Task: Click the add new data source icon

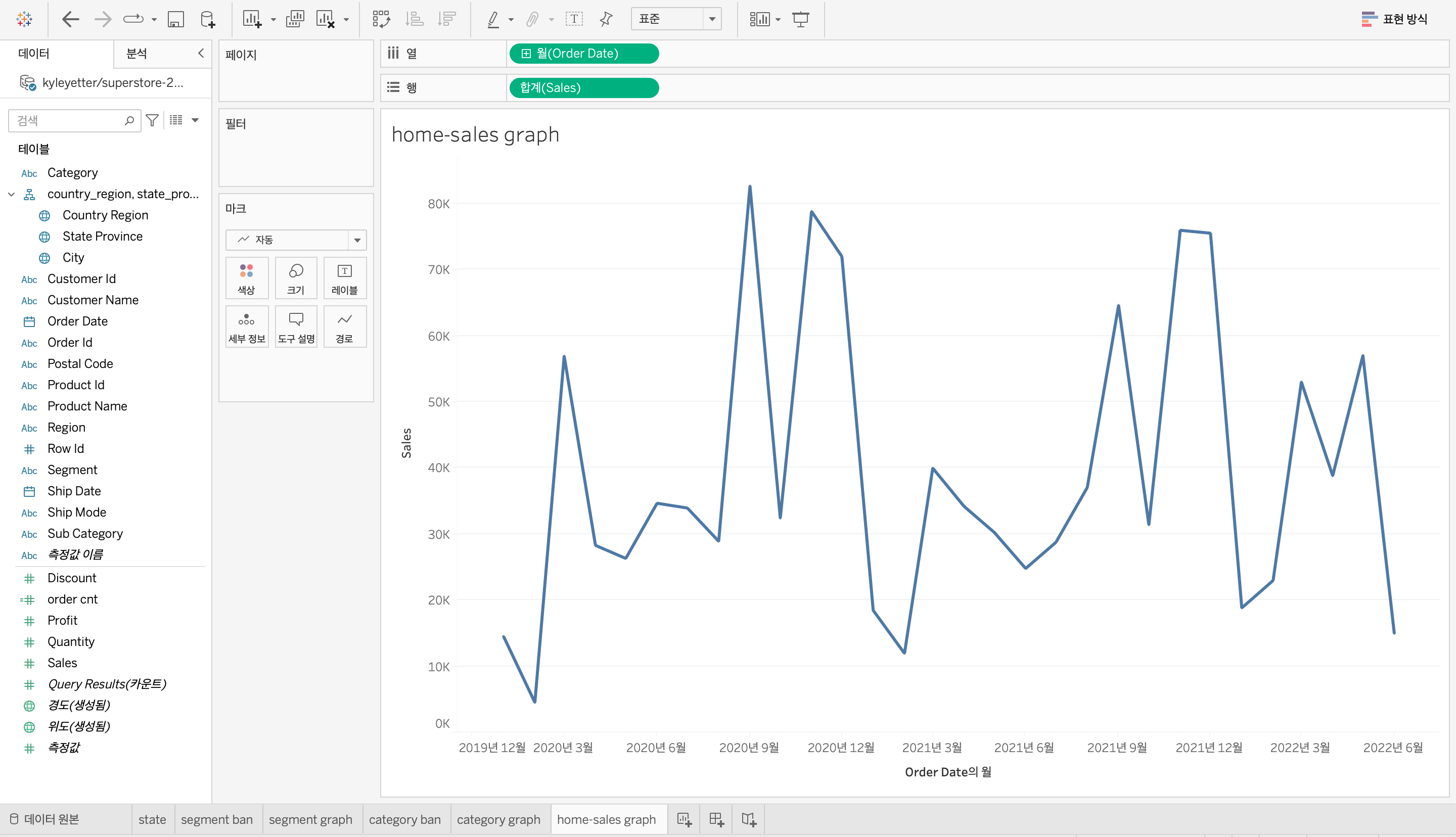Action: pos(207,19)
